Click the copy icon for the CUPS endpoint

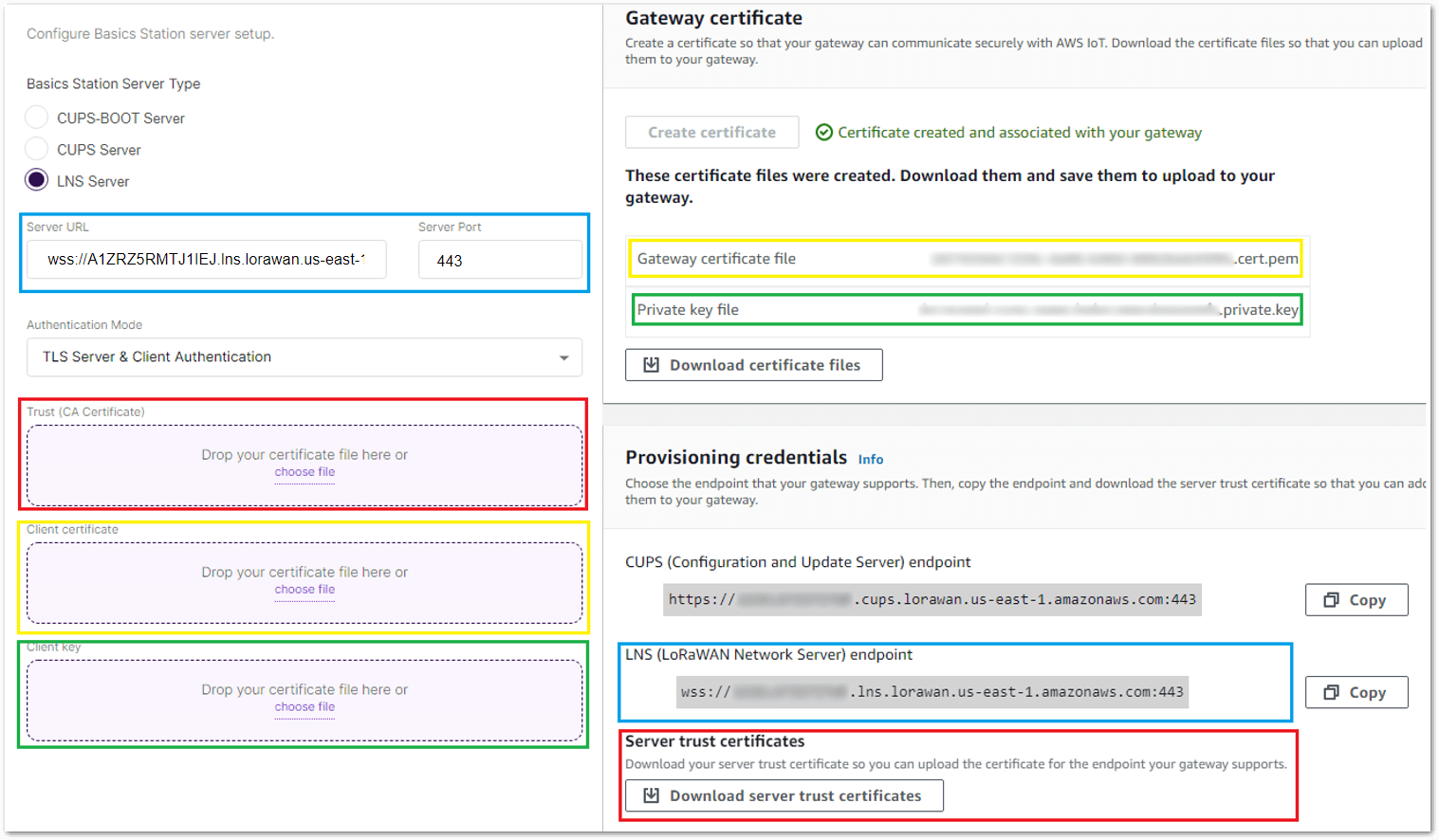coord(1332,600)
